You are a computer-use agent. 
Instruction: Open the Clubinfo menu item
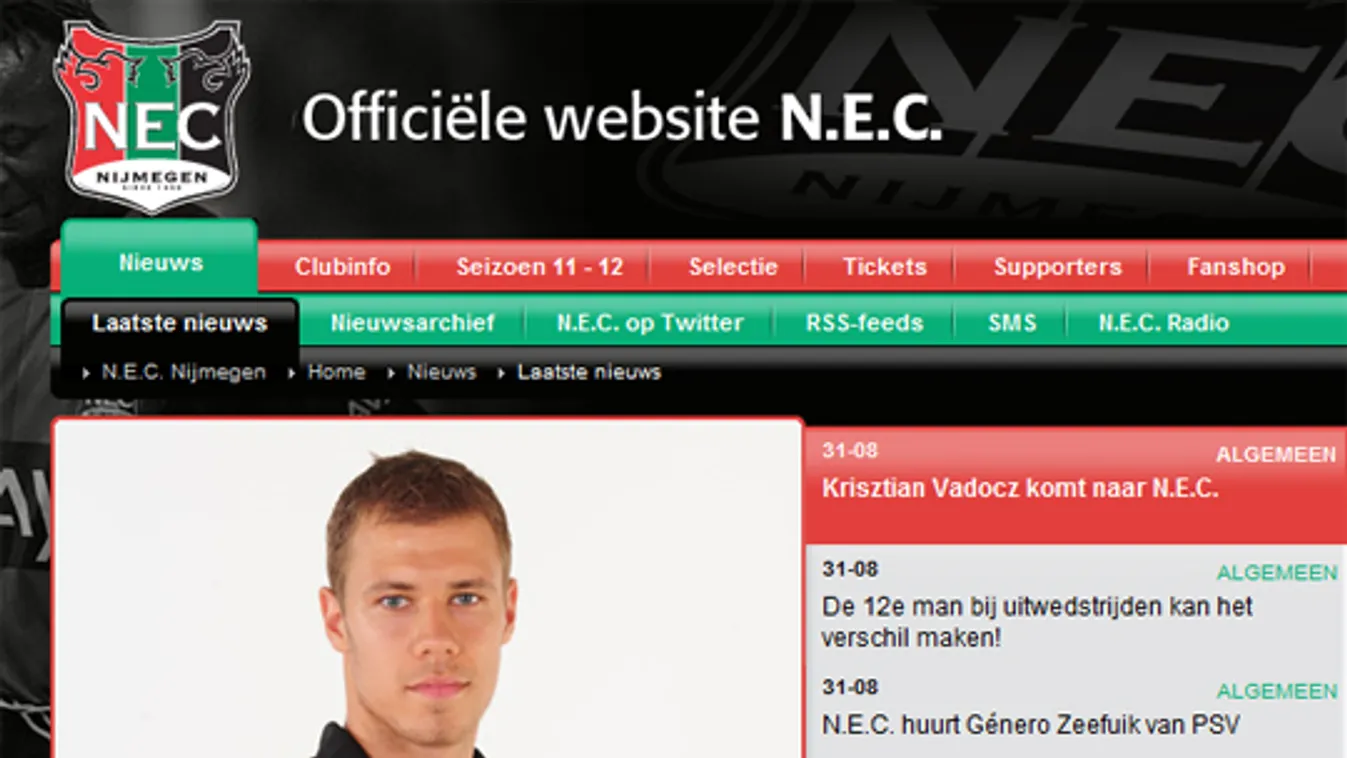pyautogui.click(x=342, y=267)
